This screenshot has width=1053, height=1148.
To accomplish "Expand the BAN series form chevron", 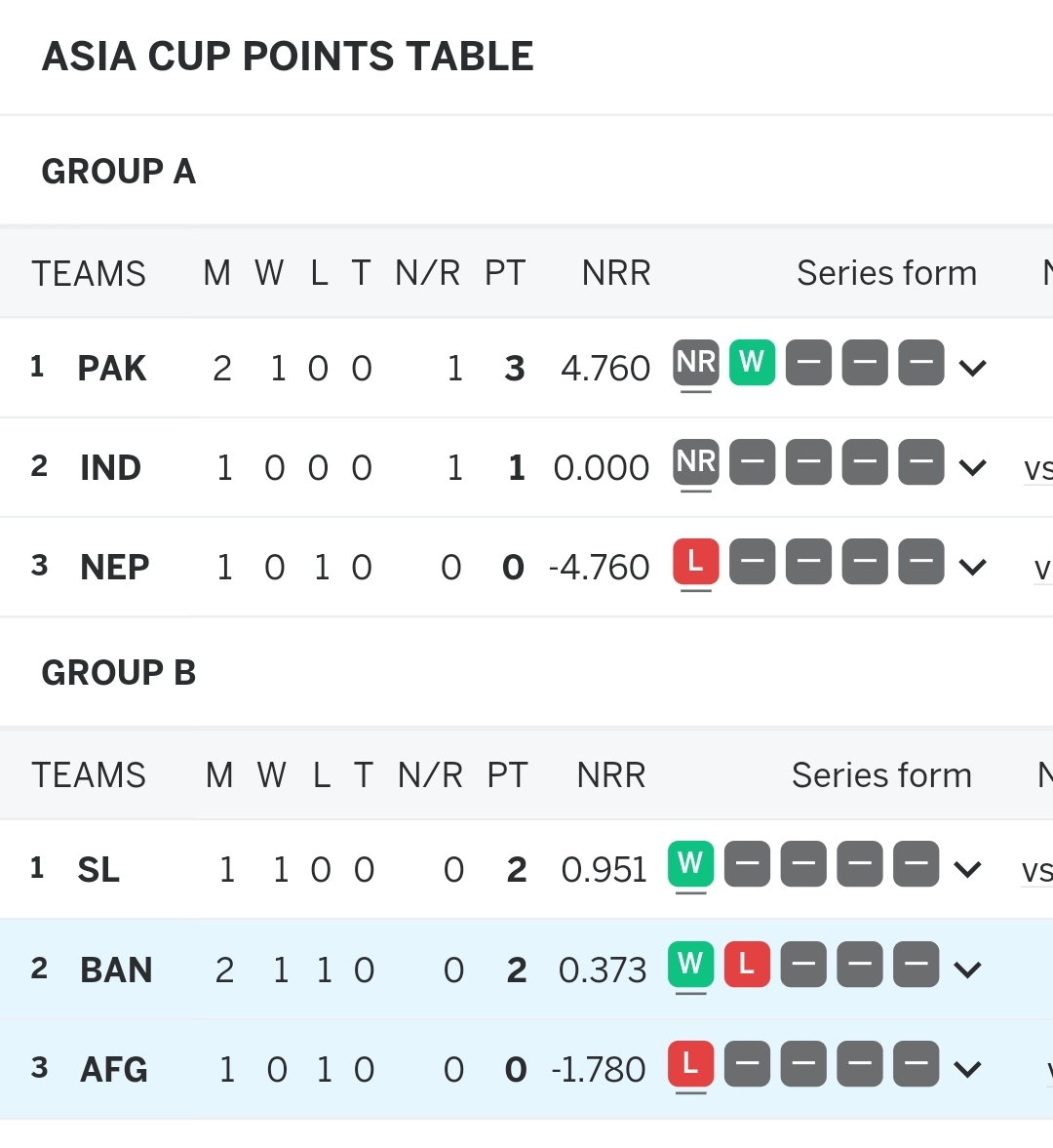I will click(x=967, y=970).
